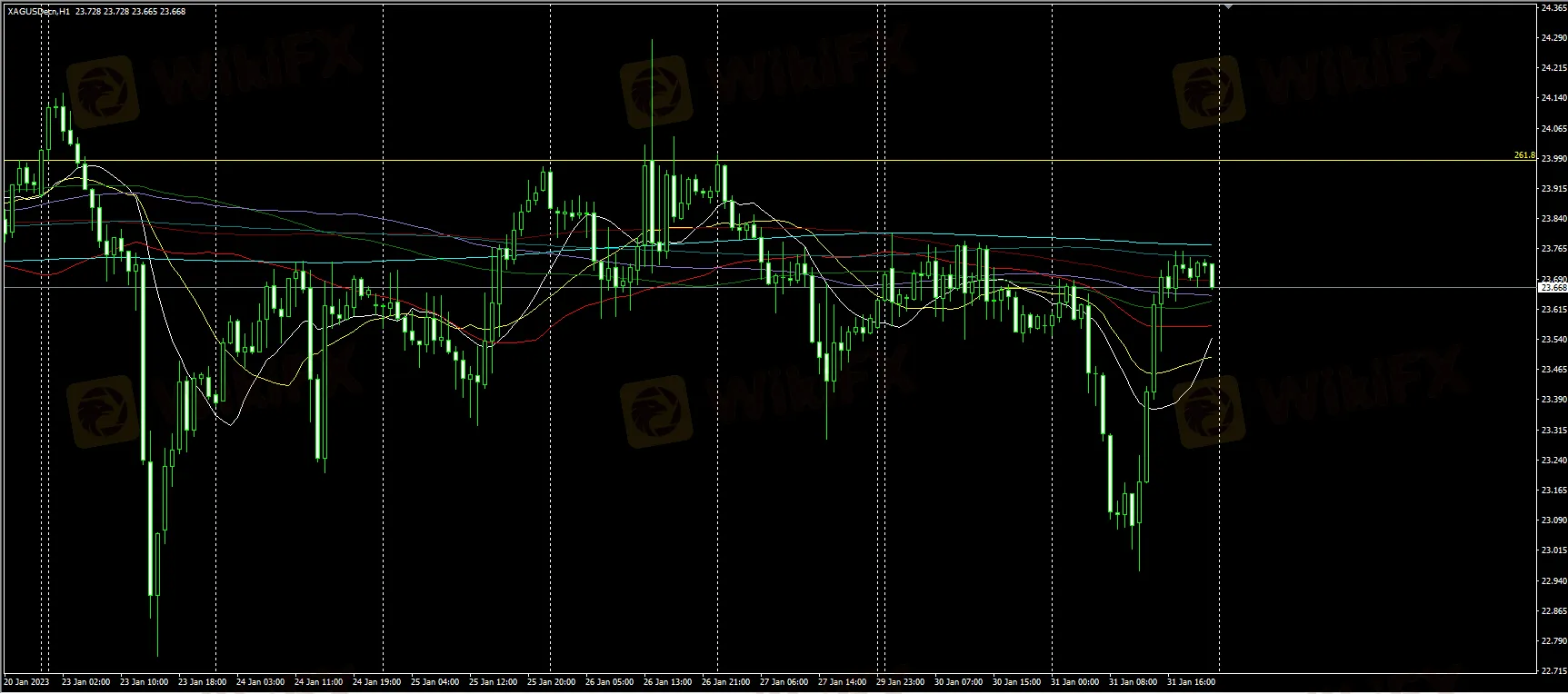This screenshot has height=694, width=1568.
Task: Click the 20 Jan 2023 time label
Action: pyautogui.click(x=26, y=681)
